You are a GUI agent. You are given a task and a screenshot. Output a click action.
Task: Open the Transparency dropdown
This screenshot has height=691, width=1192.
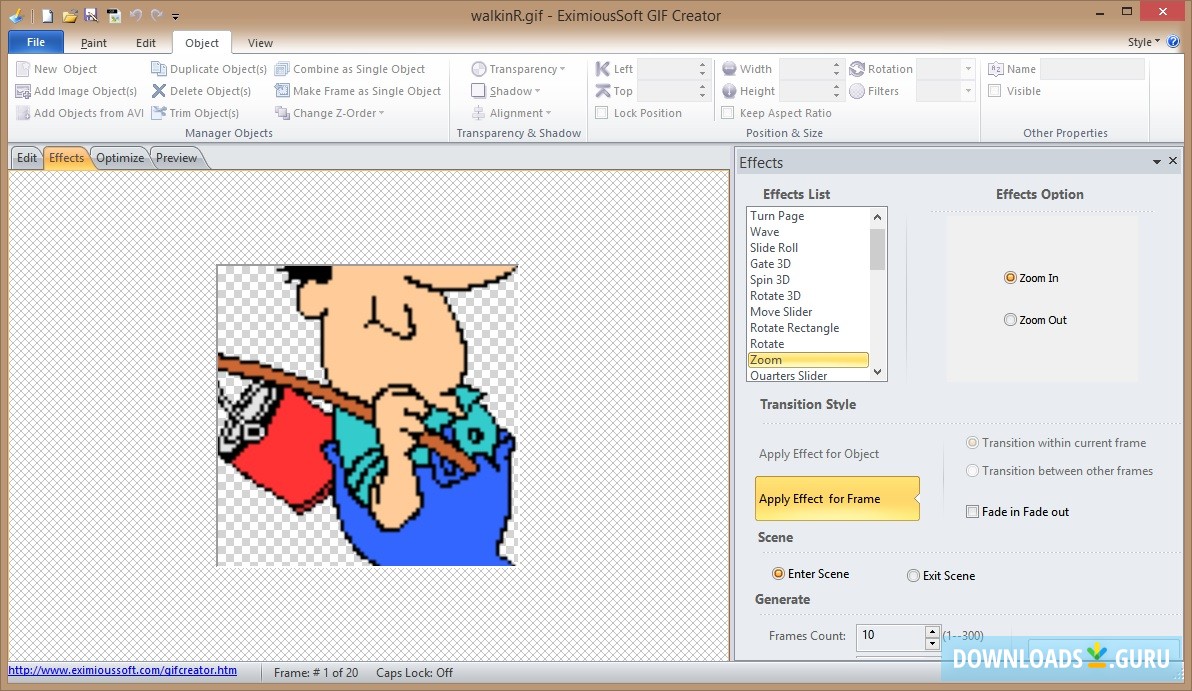click(x=518, y=69)
